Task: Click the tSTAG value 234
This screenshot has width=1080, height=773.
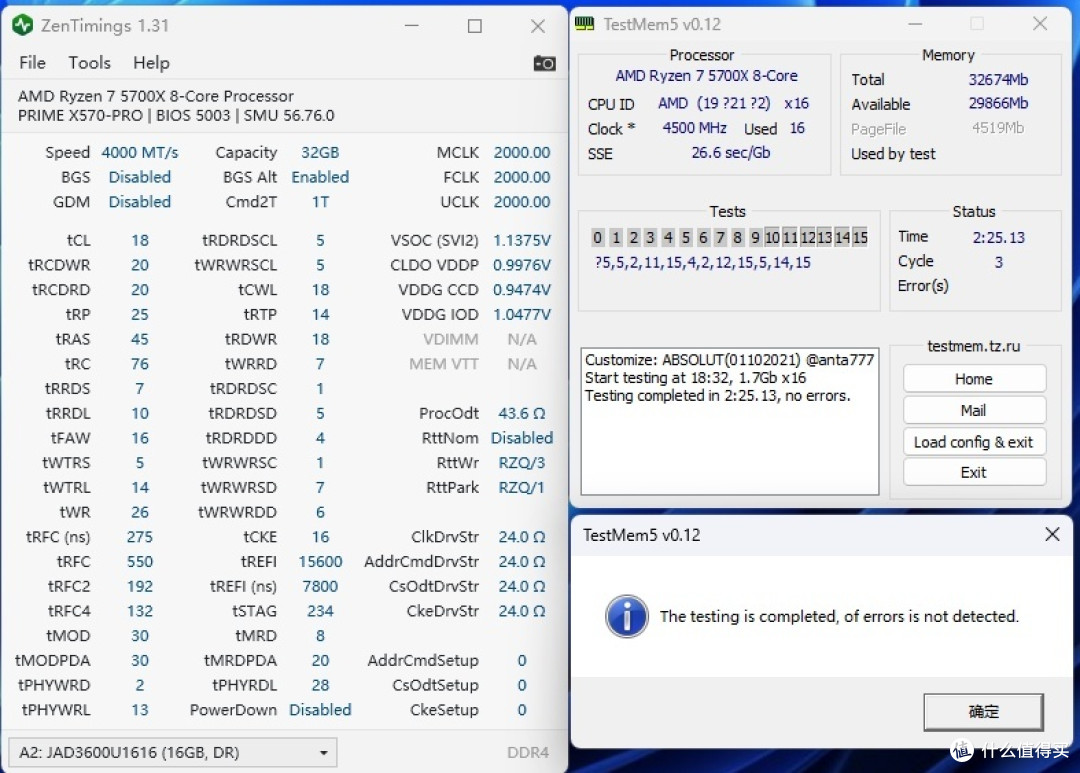Action: click(320, 611)
